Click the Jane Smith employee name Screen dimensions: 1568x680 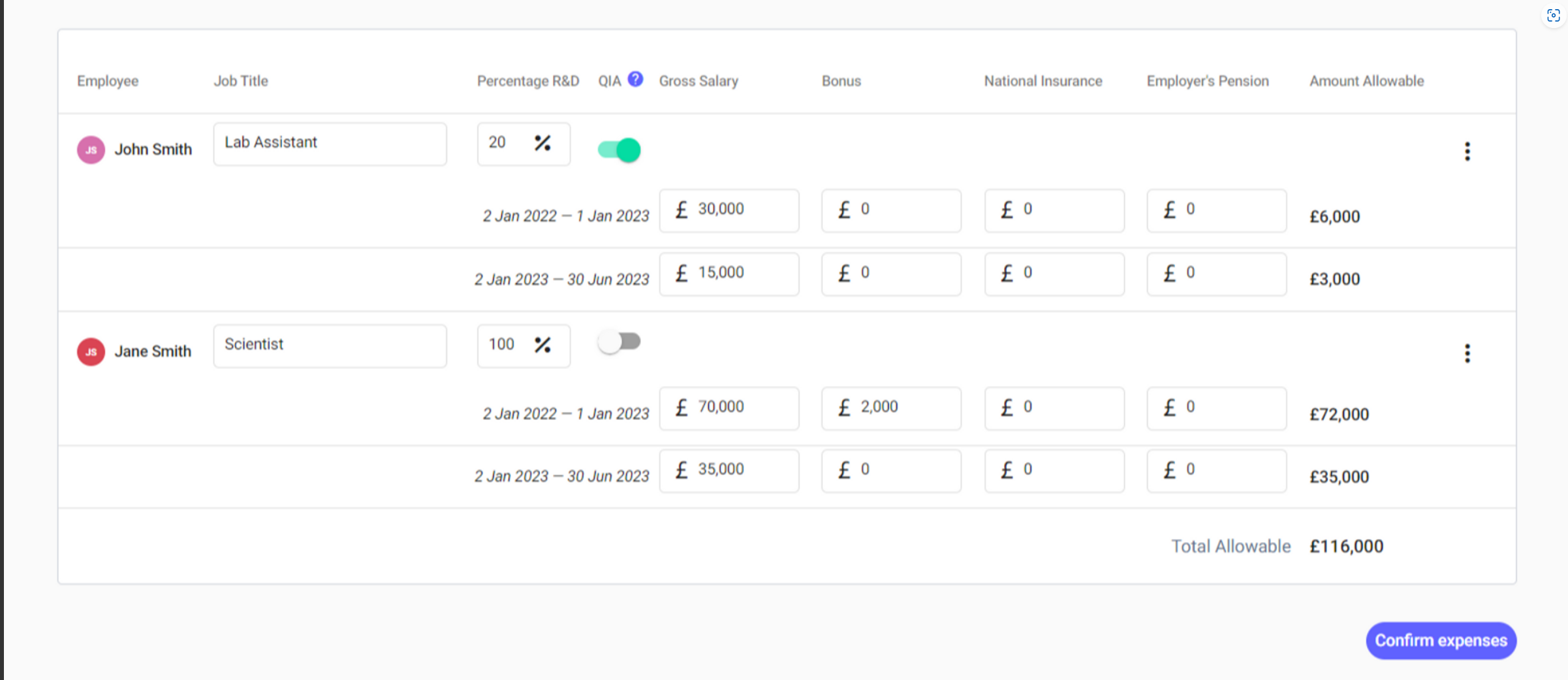tap(153, 352)
